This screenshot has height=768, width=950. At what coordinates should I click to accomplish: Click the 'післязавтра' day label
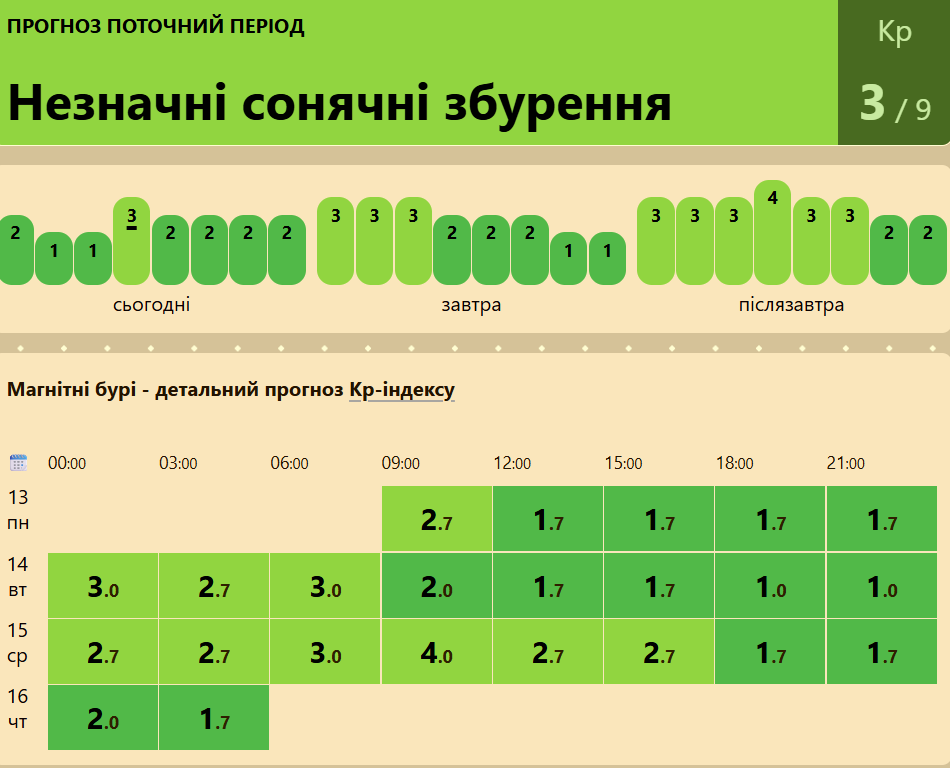pyautogui.click(x=791, y=305)
